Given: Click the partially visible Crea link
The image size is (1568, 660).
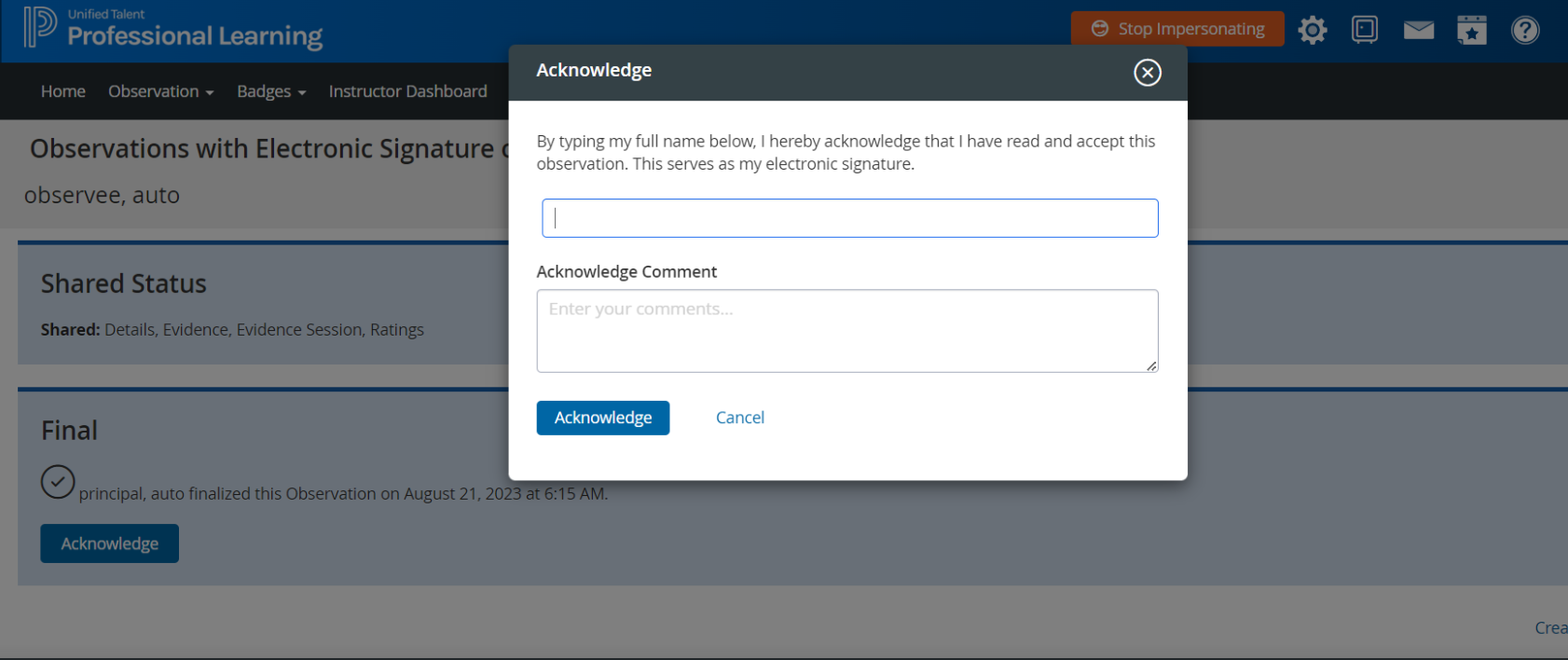Looking at the screenshot, I should point(1550,627).
